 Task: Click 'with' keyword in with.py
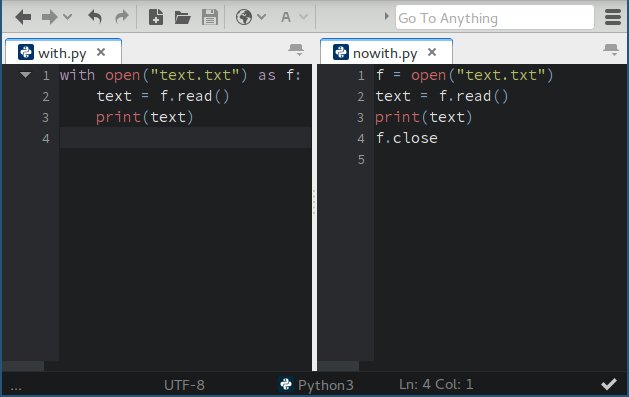click(x=77, y=75)
